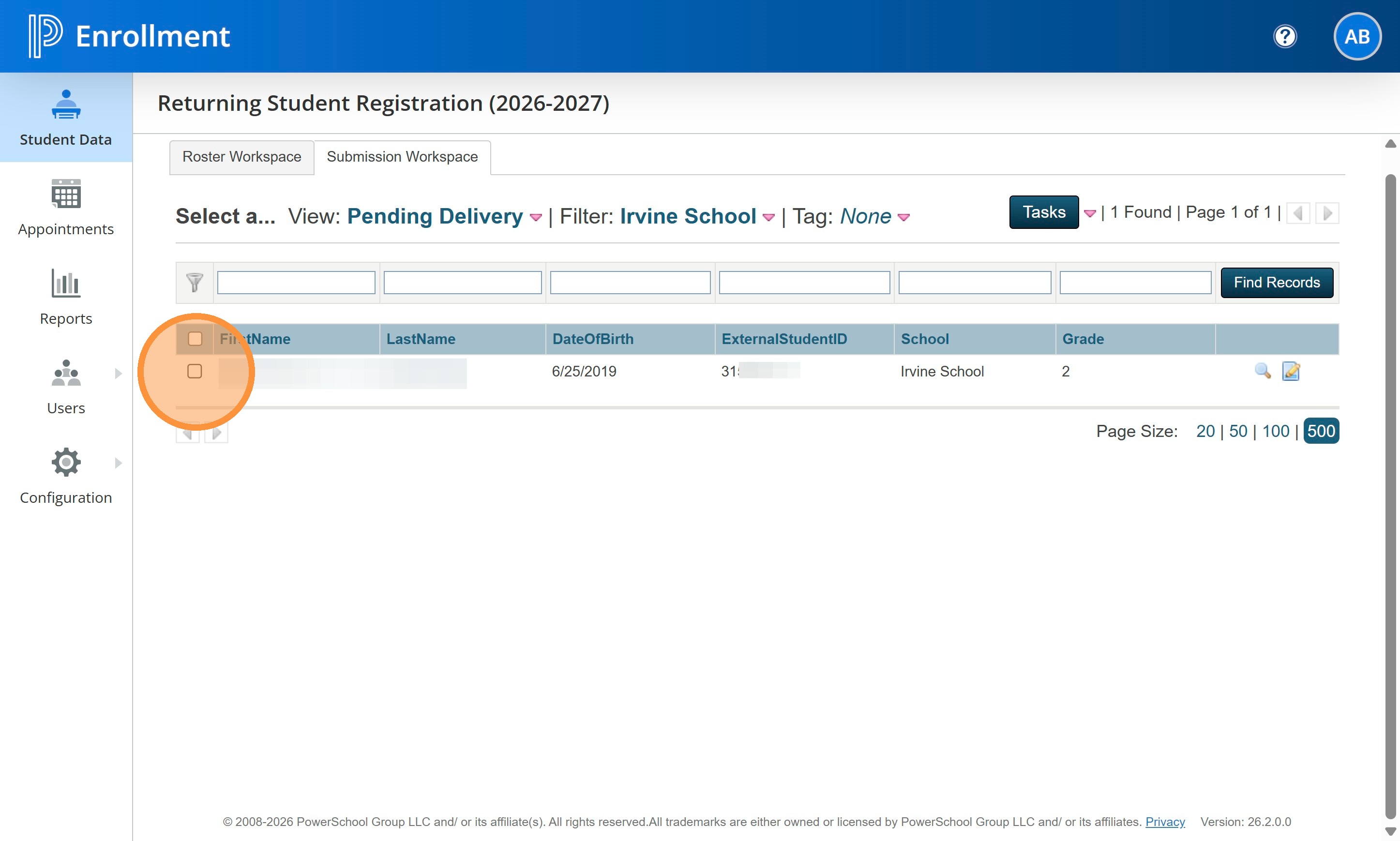
Task: Click the edit pencil icon in student row
Action: (x=1291, y=371)
